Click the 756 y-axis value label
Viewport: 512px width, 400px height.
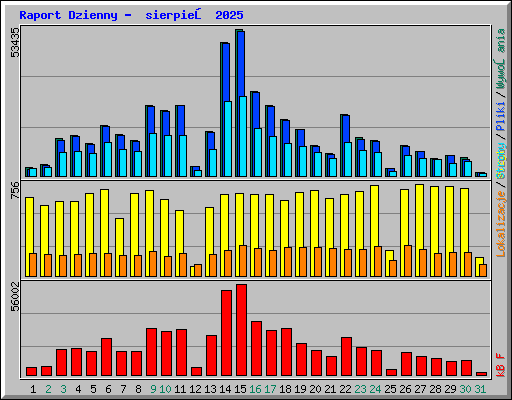[15, 190]
